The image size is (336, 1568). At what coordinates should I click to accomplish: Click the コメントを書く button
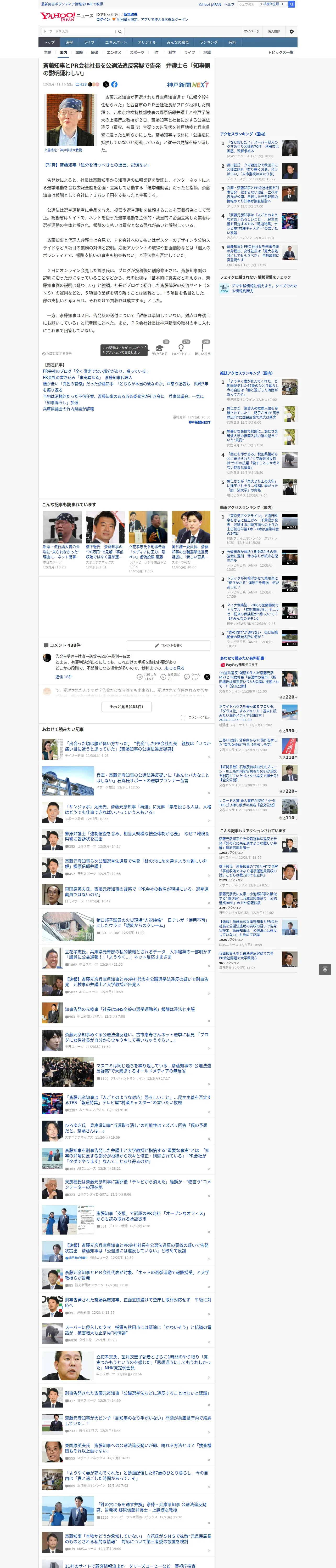pyautogui.click(x=169, y=645)
